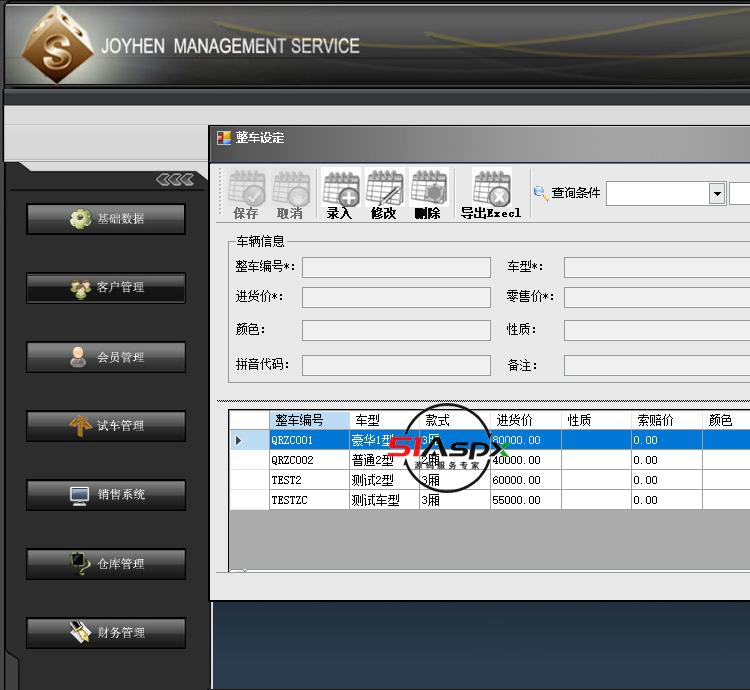This screenshot has height=690, width=750.
Task: Click the 进货价 input field
Action: tap(396, 297)
